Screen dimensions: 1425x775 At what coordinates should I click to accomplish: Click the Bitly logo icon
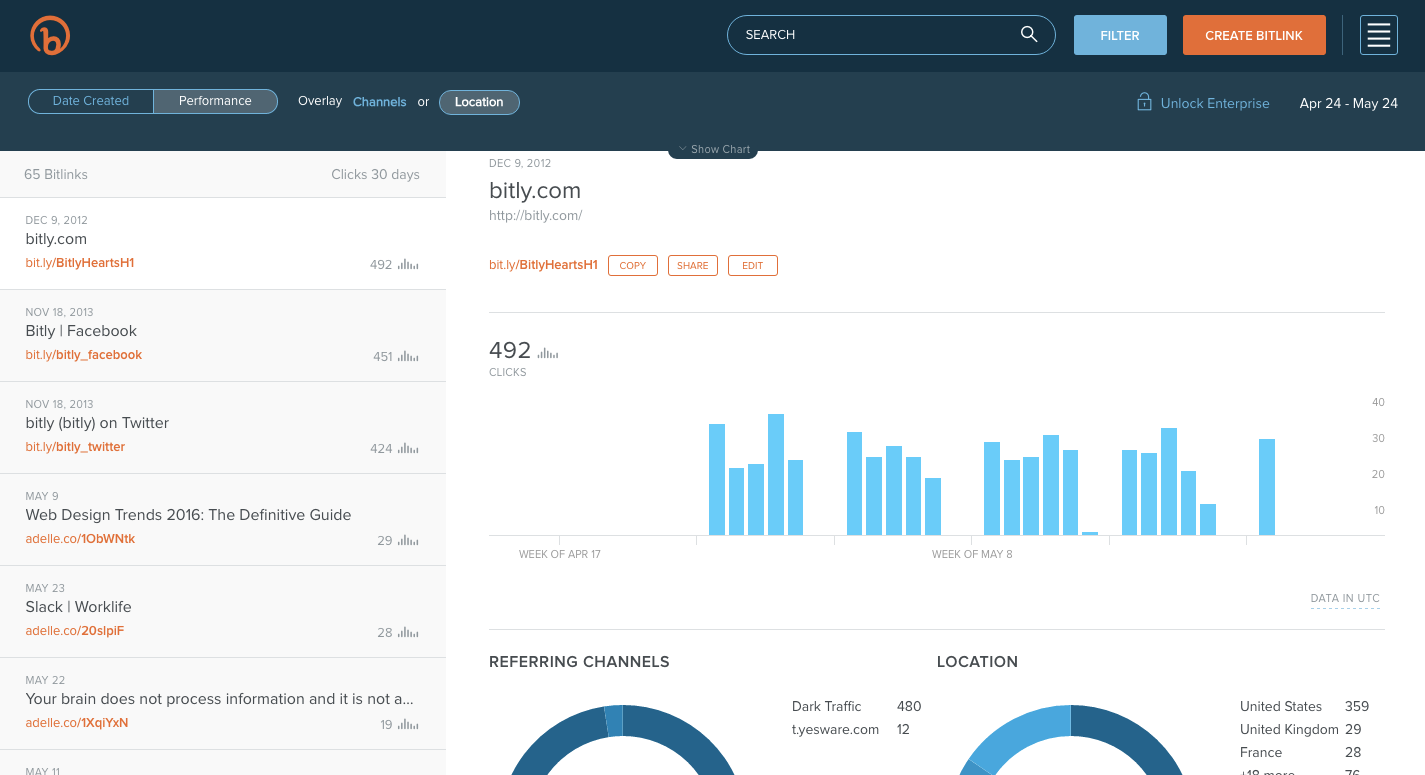[x=50, y=35]
